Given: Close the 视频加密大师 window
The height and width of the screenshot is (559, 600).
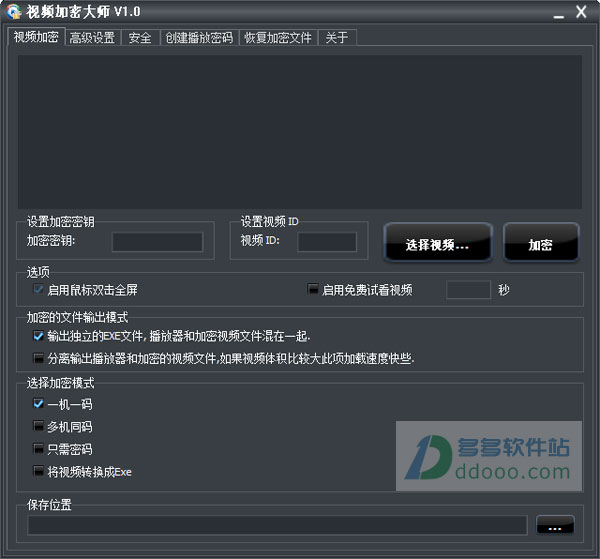Looking at the screenshot, I should point(581,11).
